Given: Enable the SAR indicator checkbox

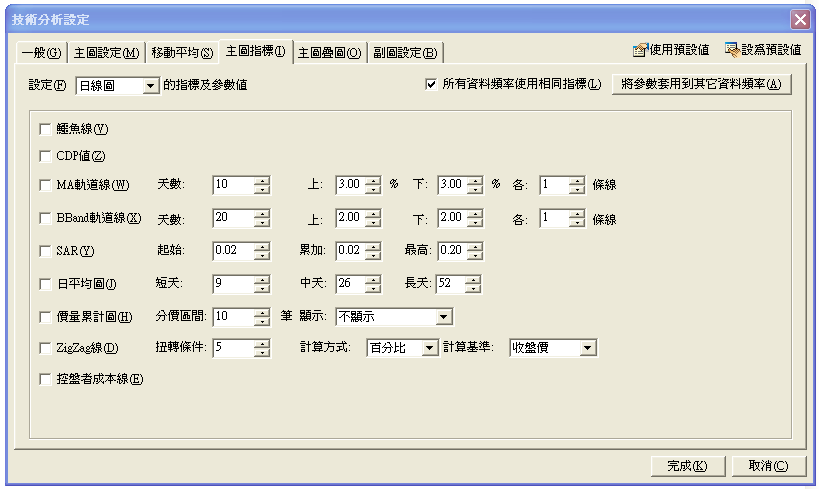Looking at the screenshot, I should pyautogui.click(x=45, y=250).
